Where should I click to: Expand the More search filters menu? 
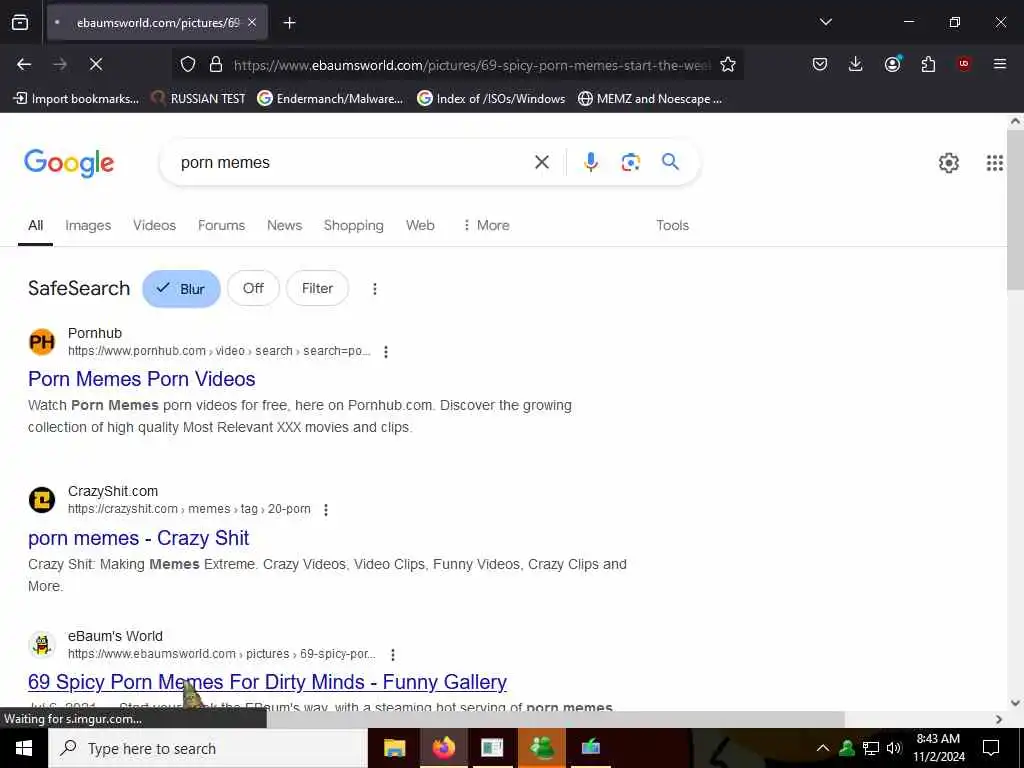(x=486, y=225)
